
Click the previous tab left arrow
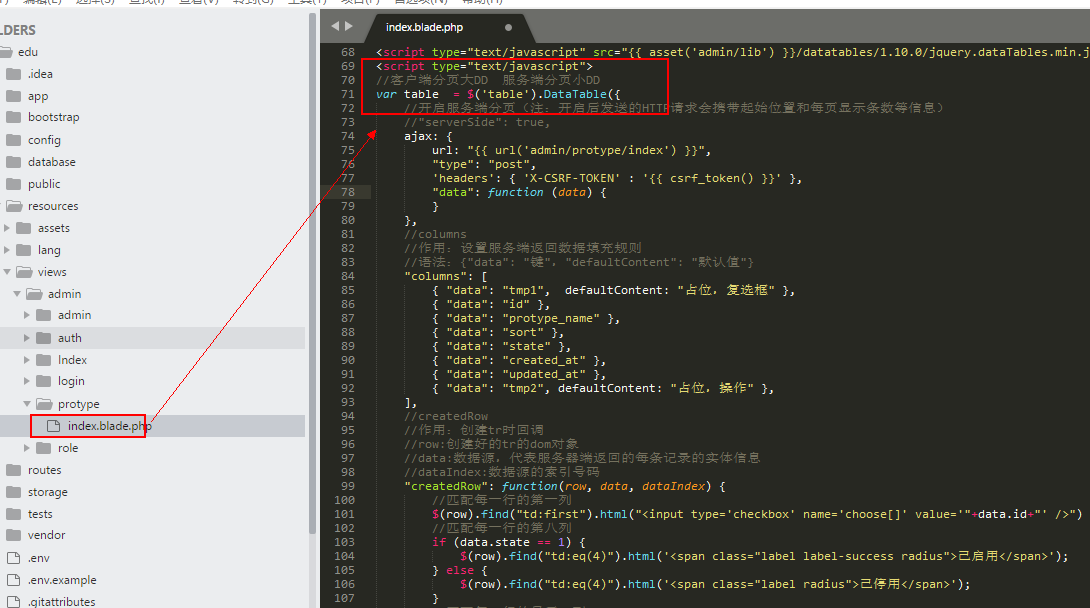point(335,26)
